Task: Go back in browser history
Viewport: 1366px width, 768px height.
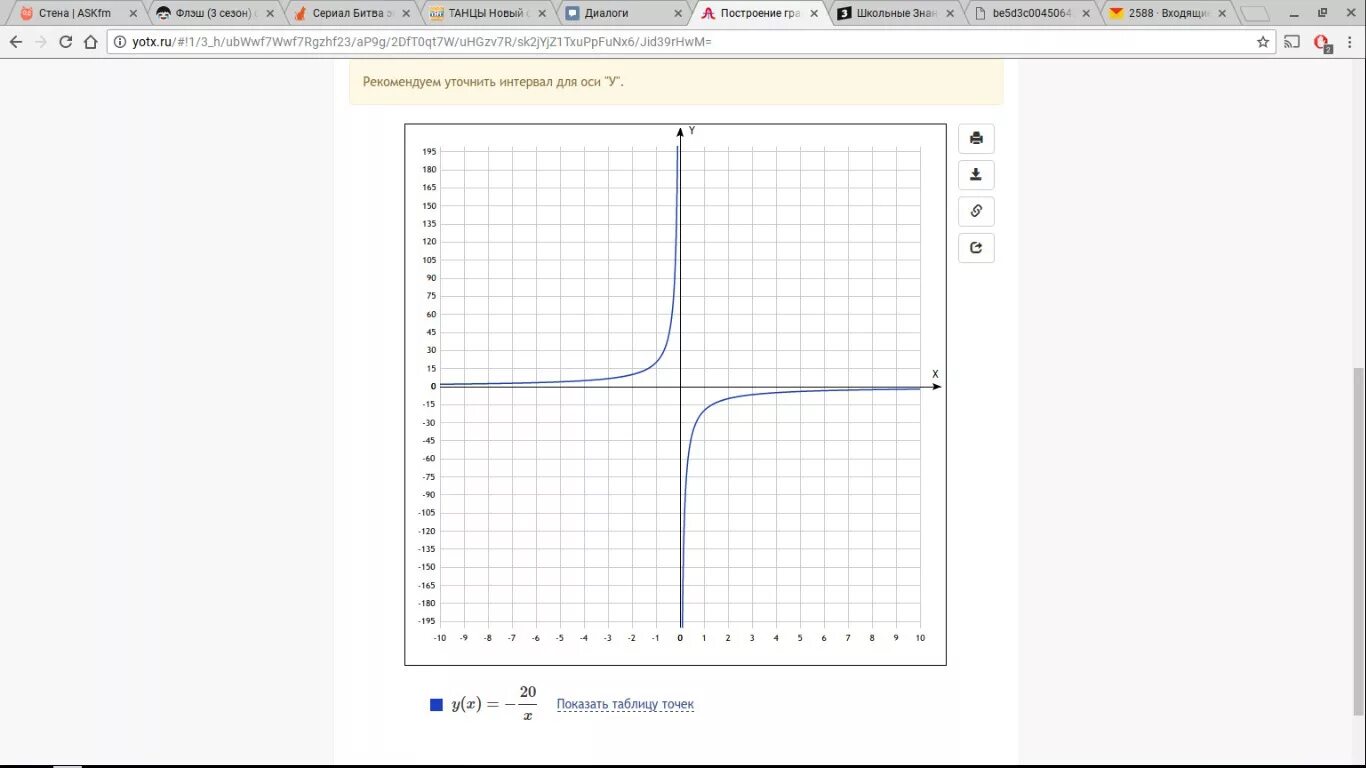Action: coord(15,42)
